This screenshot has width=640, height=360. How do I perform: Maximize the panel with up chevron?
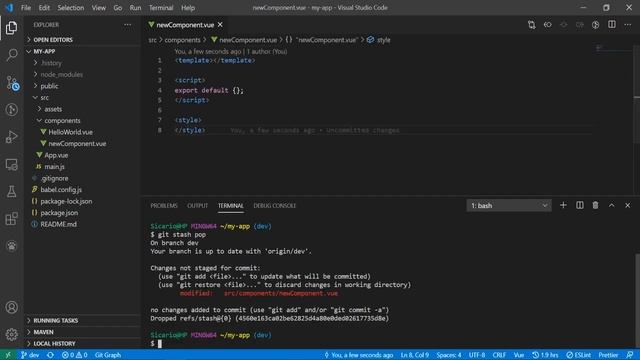611,205
